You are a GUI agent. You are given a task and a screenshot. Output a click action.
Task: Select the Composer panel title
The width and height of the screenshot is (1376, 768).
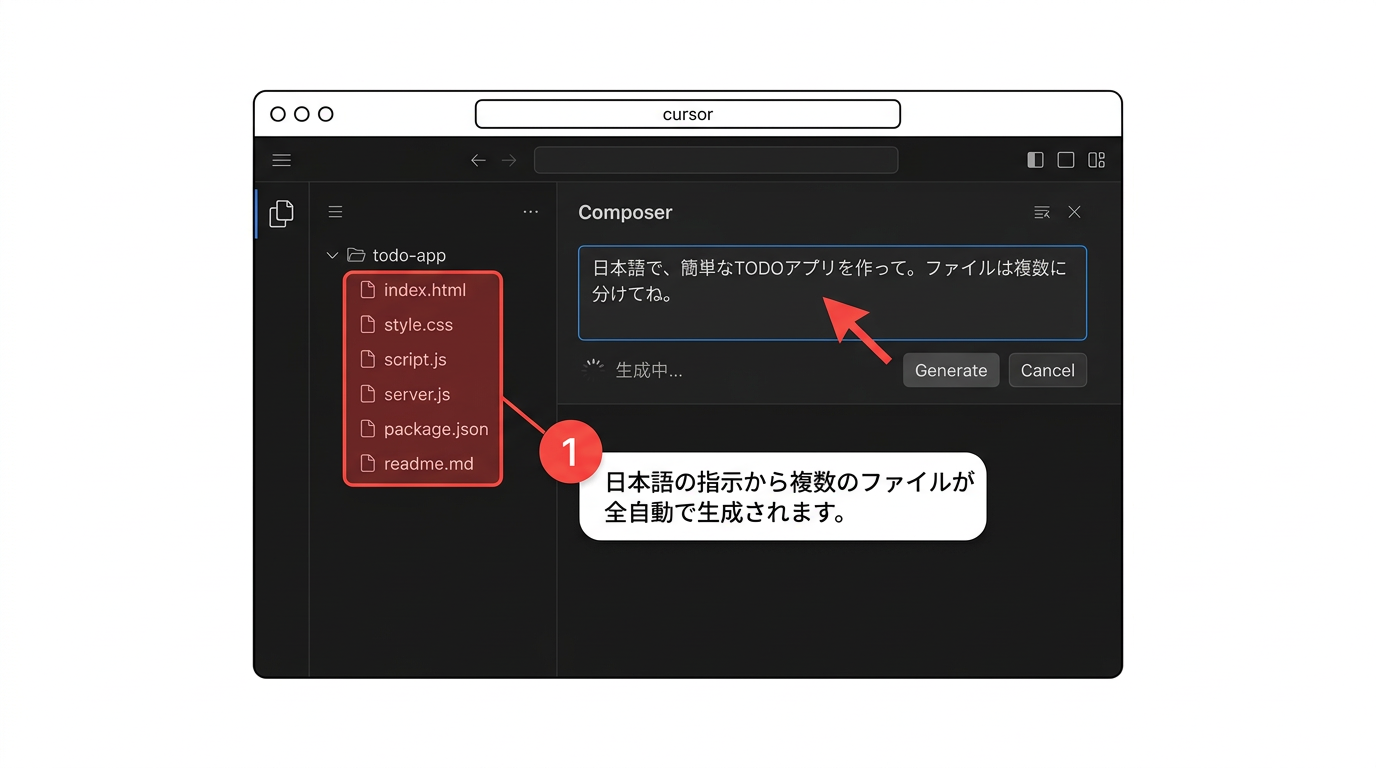point(624,212)
